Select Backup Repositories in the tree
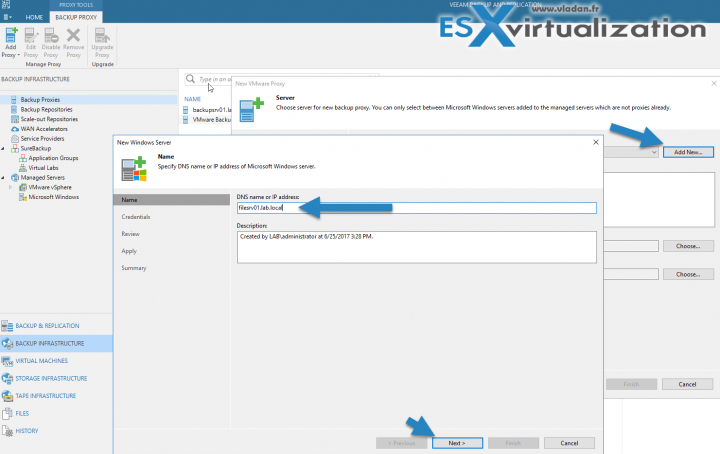 coord(47,109)
